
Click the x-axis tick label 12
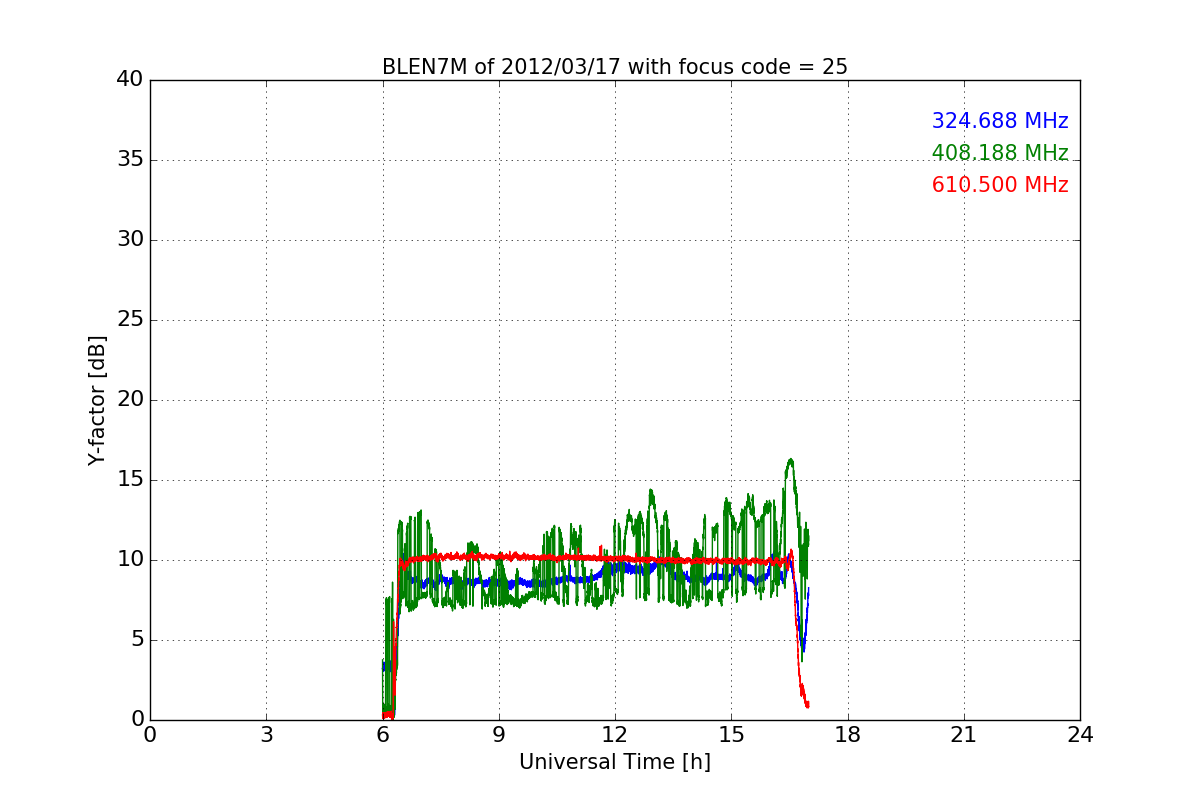coord(615,735)
